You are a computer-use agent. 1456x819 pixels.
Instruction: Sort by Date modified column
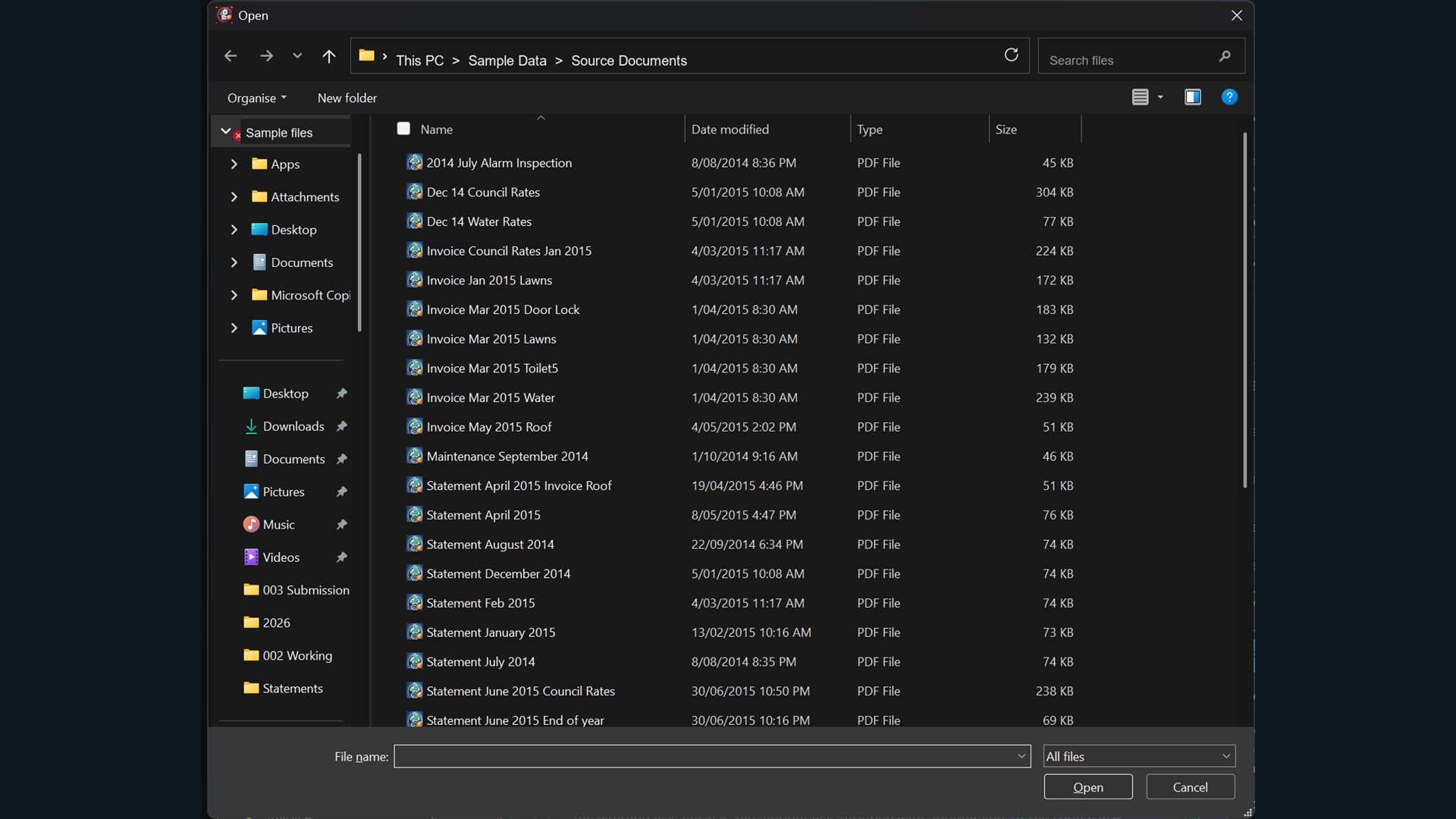point(730,130)
